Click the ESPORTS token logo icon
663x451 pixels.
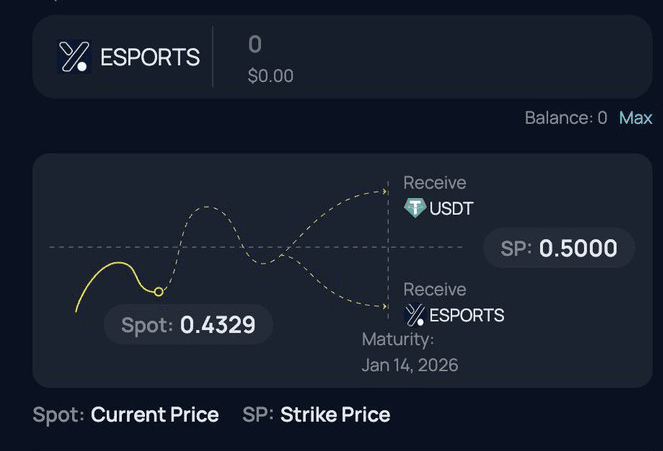[x=74, y=57]
